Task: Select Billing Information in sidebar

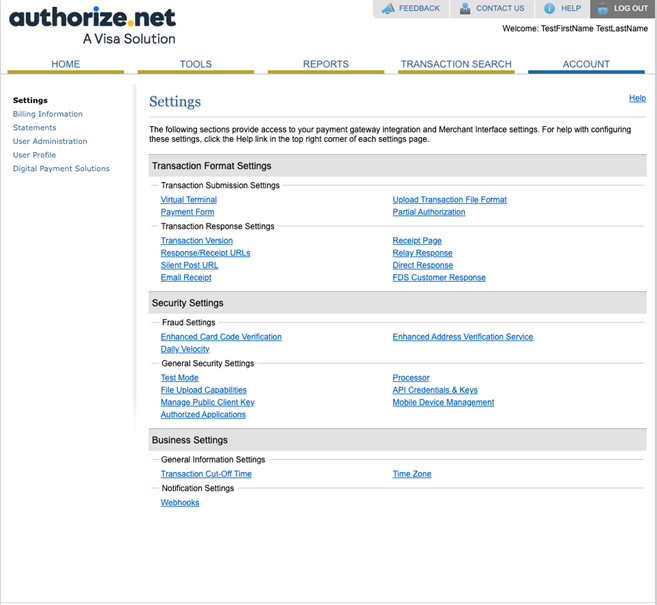Action: (x=48, y=114)
